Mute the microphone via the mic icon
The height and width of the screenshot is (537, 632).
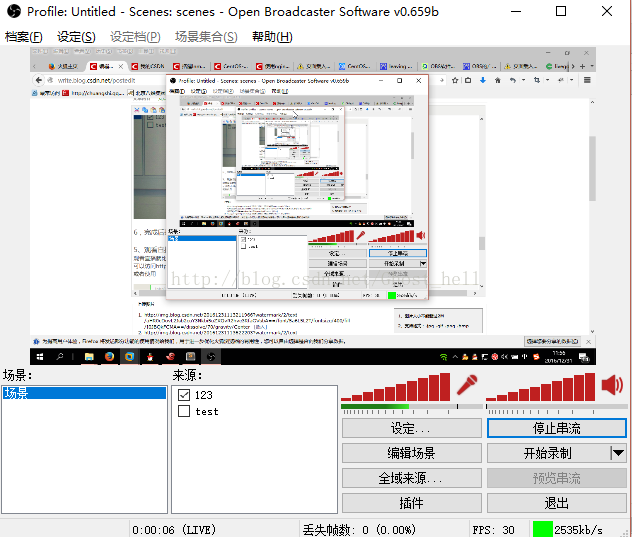tap(467, 385)
